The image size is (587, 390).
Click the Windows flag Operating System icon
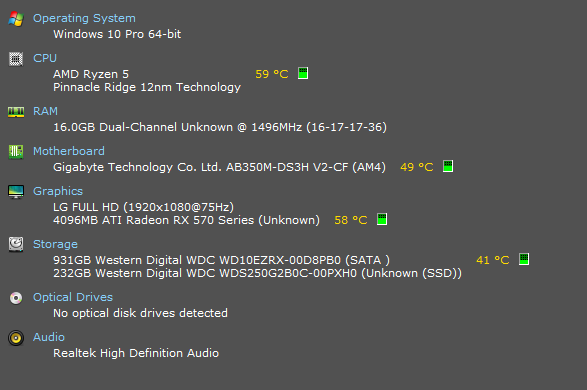pos(16,19)
